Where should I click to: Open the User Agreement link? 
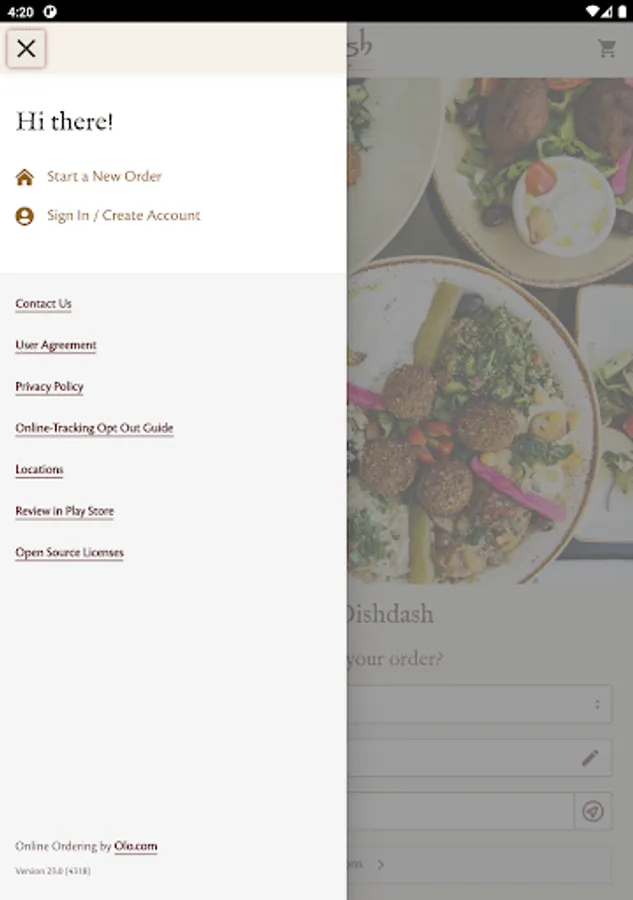pos(56,345)
